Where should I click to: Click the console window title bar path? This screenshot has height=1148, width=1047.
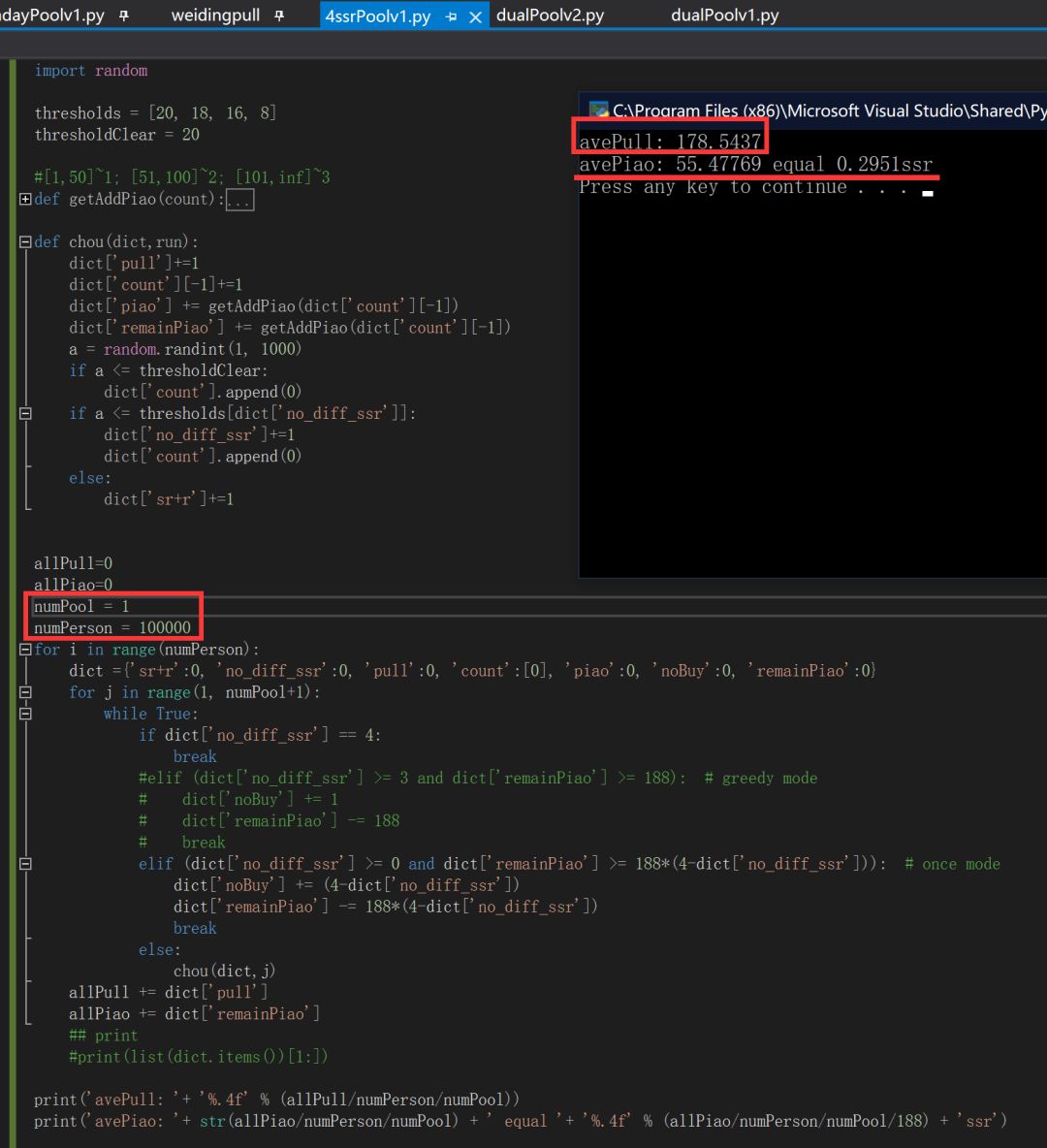pos(829,111)
